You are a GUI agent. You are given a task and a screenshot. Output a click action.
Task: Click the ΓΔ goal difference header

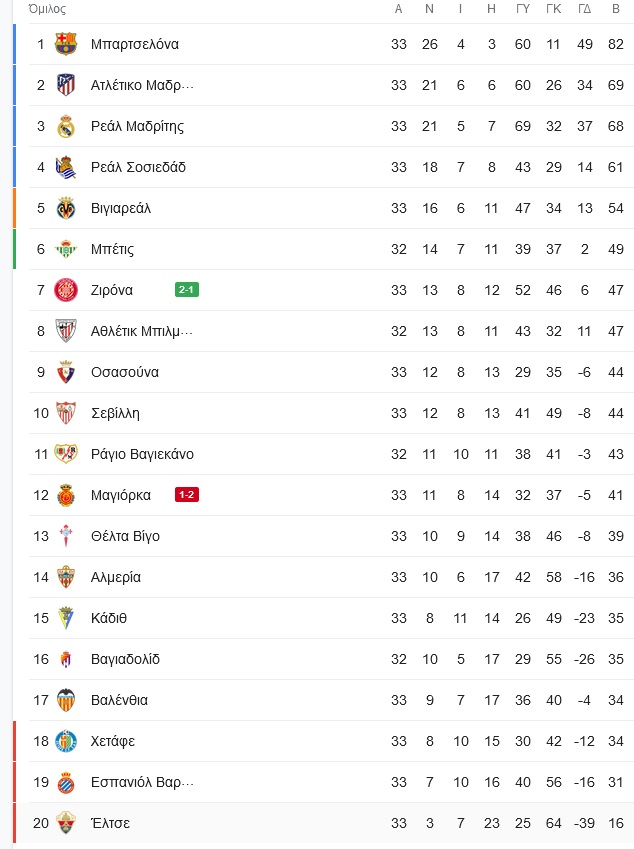pyautogui.click(x=585, y=9)
